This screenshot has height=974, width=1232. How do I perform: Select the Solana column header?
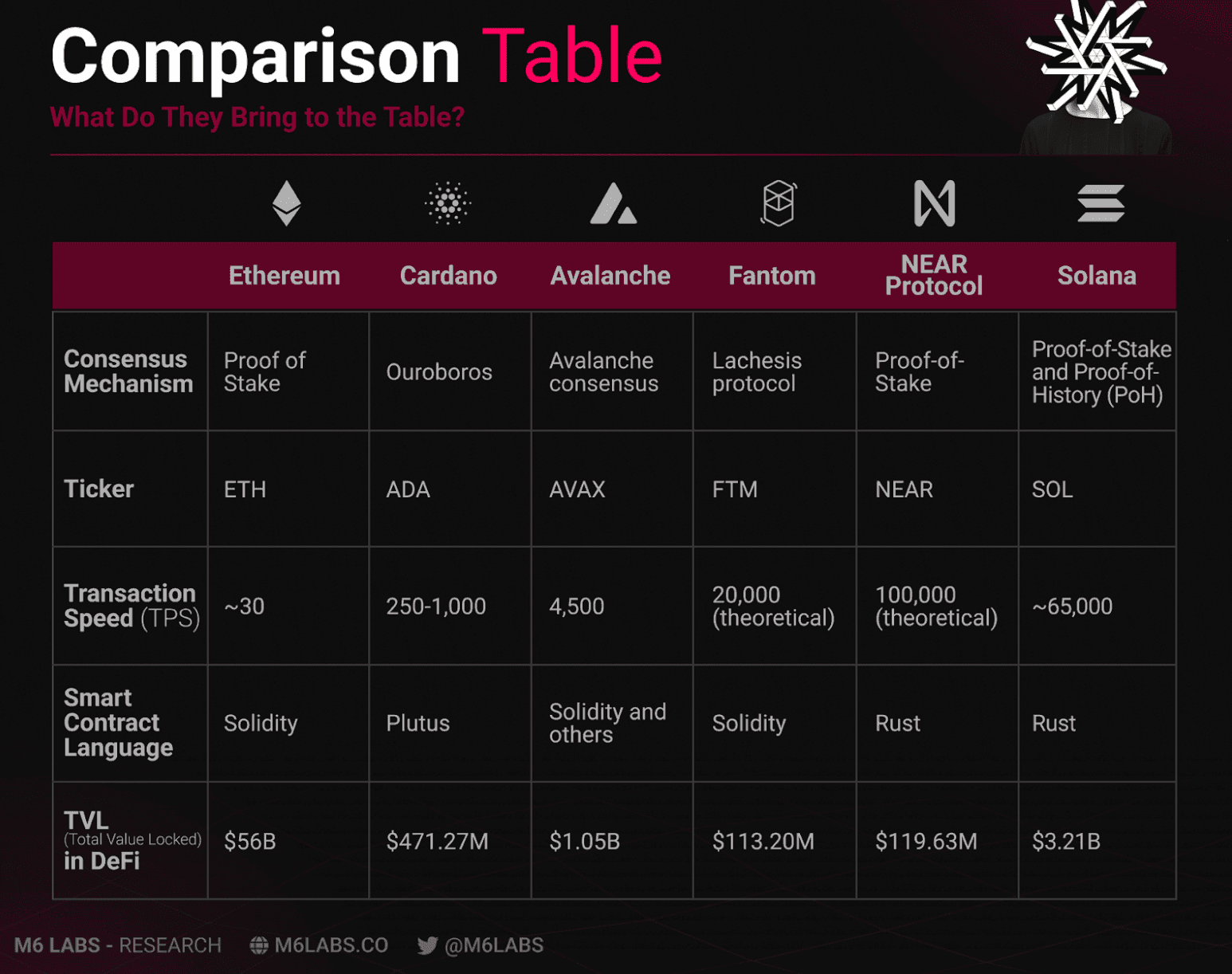[x=1097, y=276]
